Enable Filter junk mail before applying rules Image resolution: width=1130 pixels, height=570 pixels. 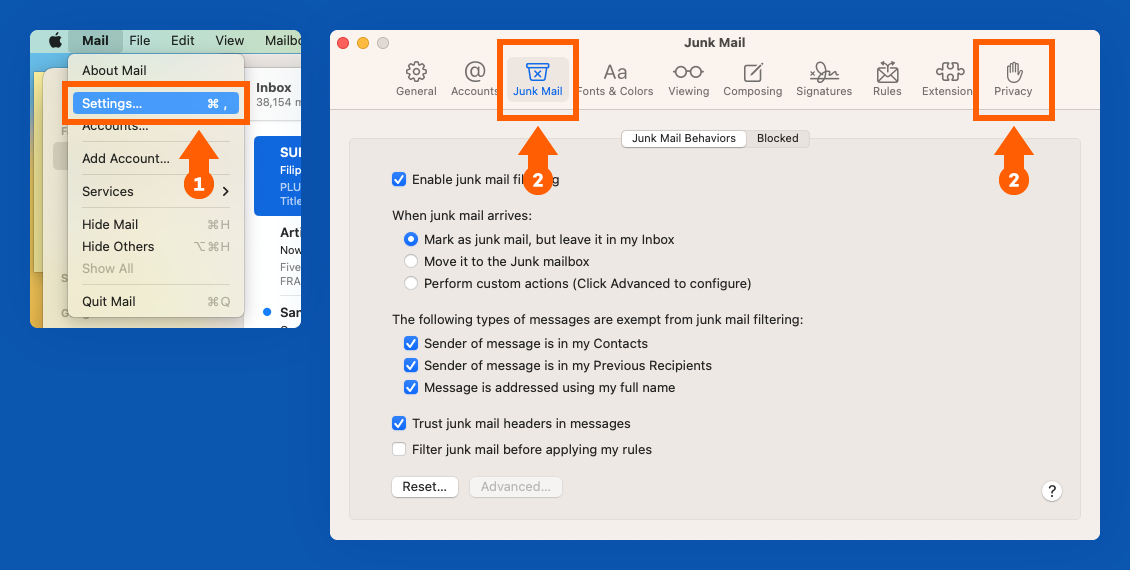pos(399,450)
